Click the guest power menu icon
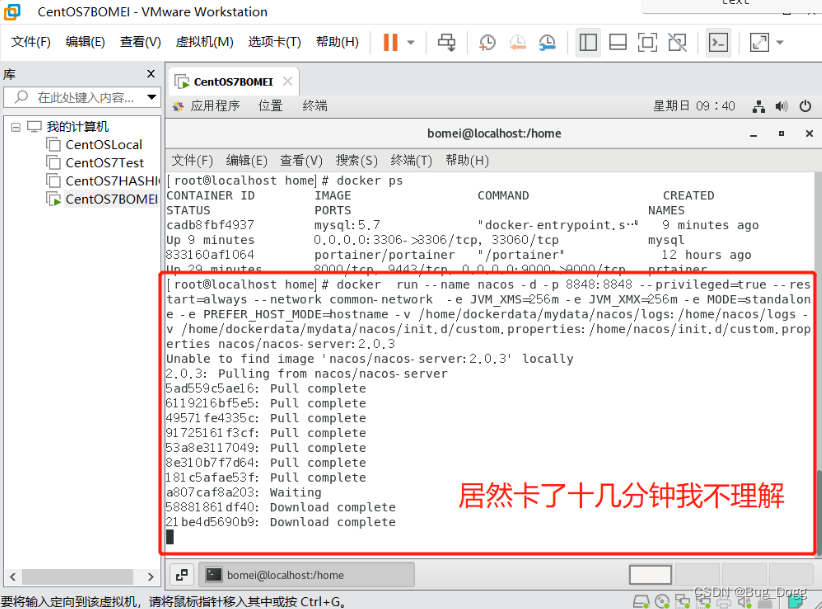This screenshot has width=822, height=609. (x=805, y=106)
